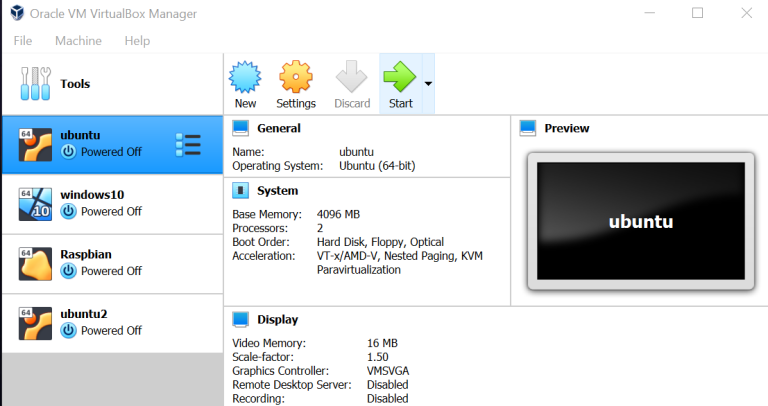This screenshot has width=768, height=406.
Task: Expand the Start button dropdown arrow
Action: point(428,84)
